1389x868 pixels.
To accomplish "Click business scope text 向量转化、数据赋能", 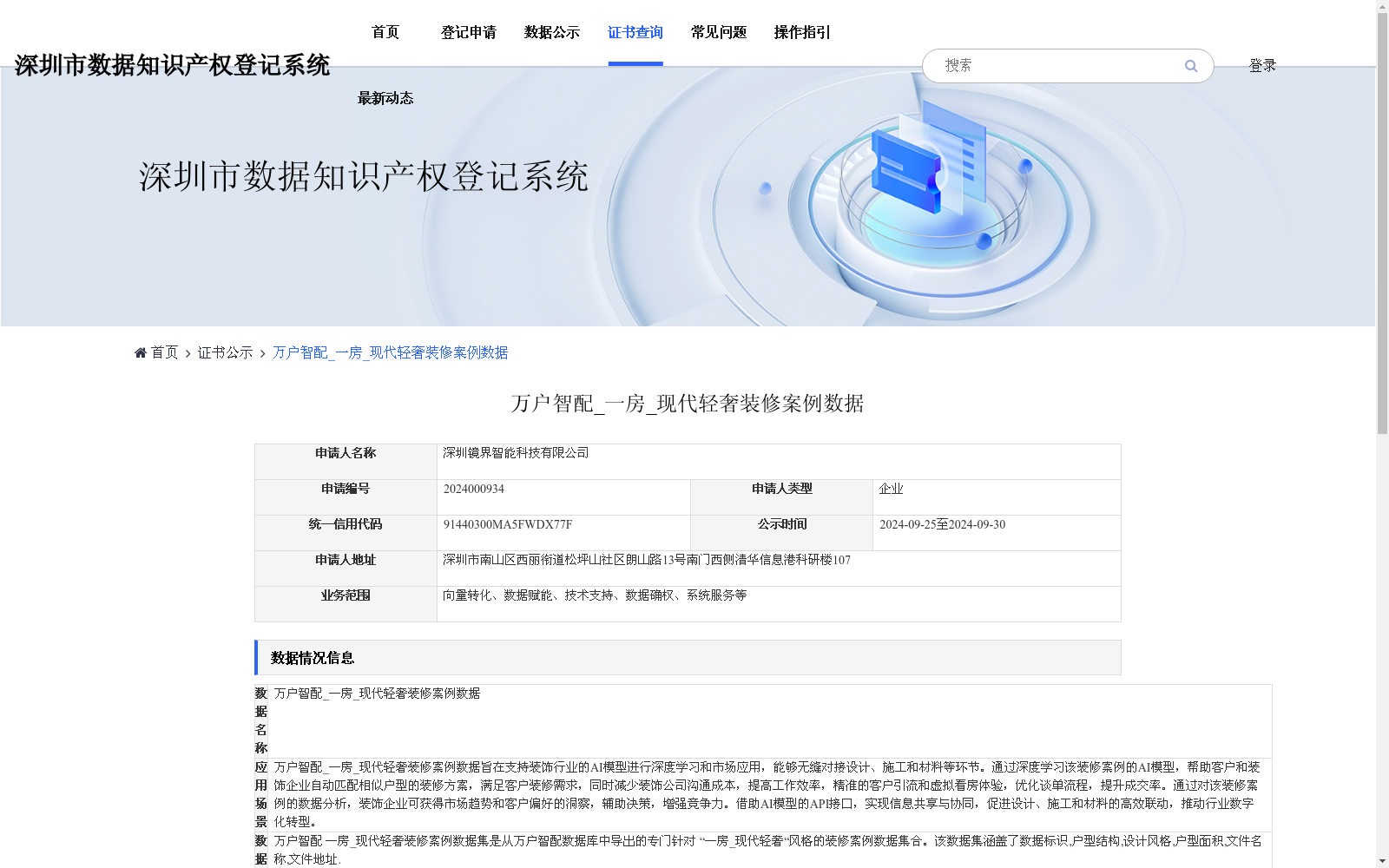I will (595, 595).
